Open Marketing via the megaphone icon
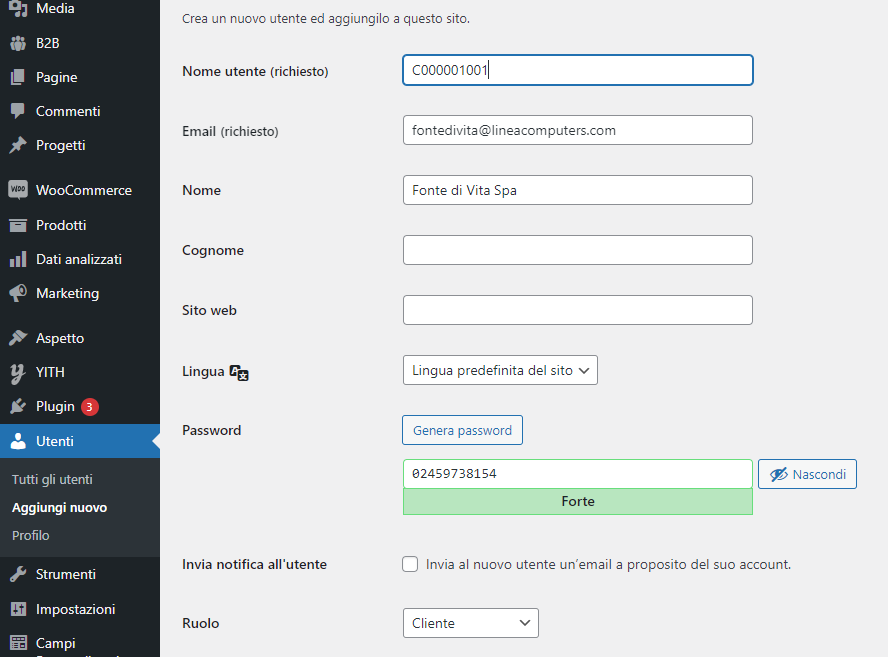 18,293
